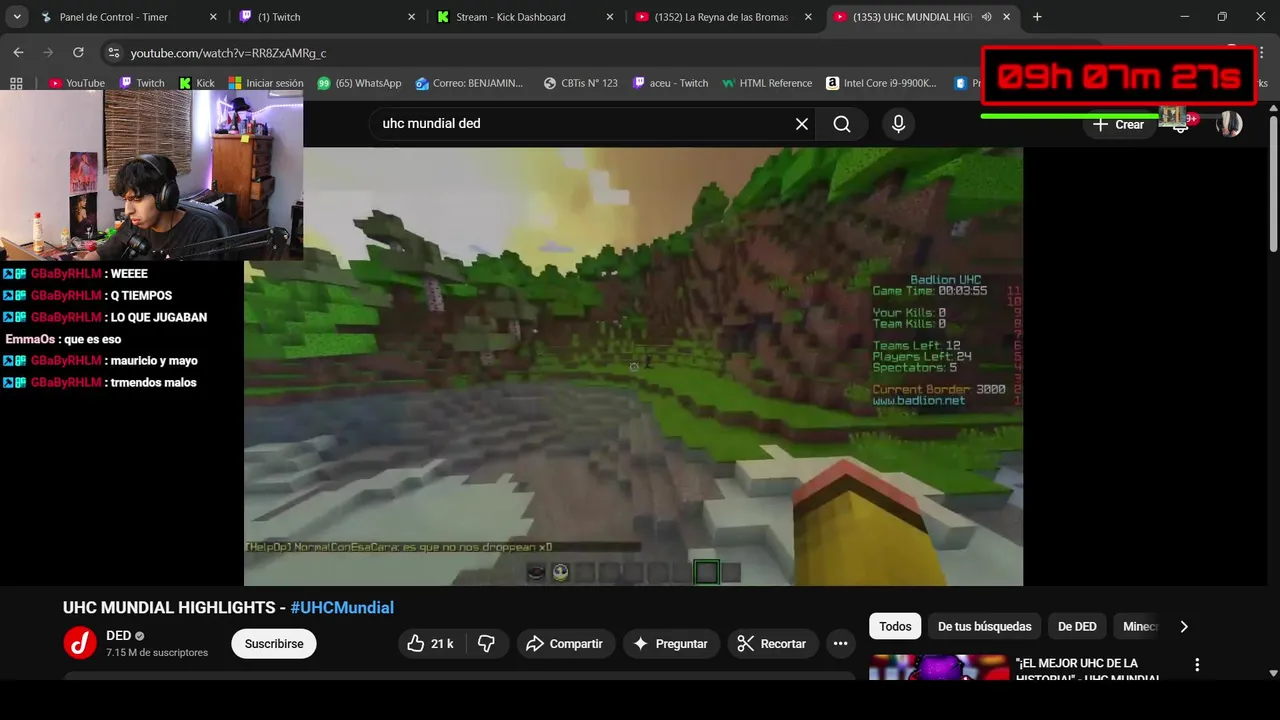Image resolution: width=1280 pixels, height=720 pixels.
Task: Run search with the magnifier button
Action: click(842, 124)
